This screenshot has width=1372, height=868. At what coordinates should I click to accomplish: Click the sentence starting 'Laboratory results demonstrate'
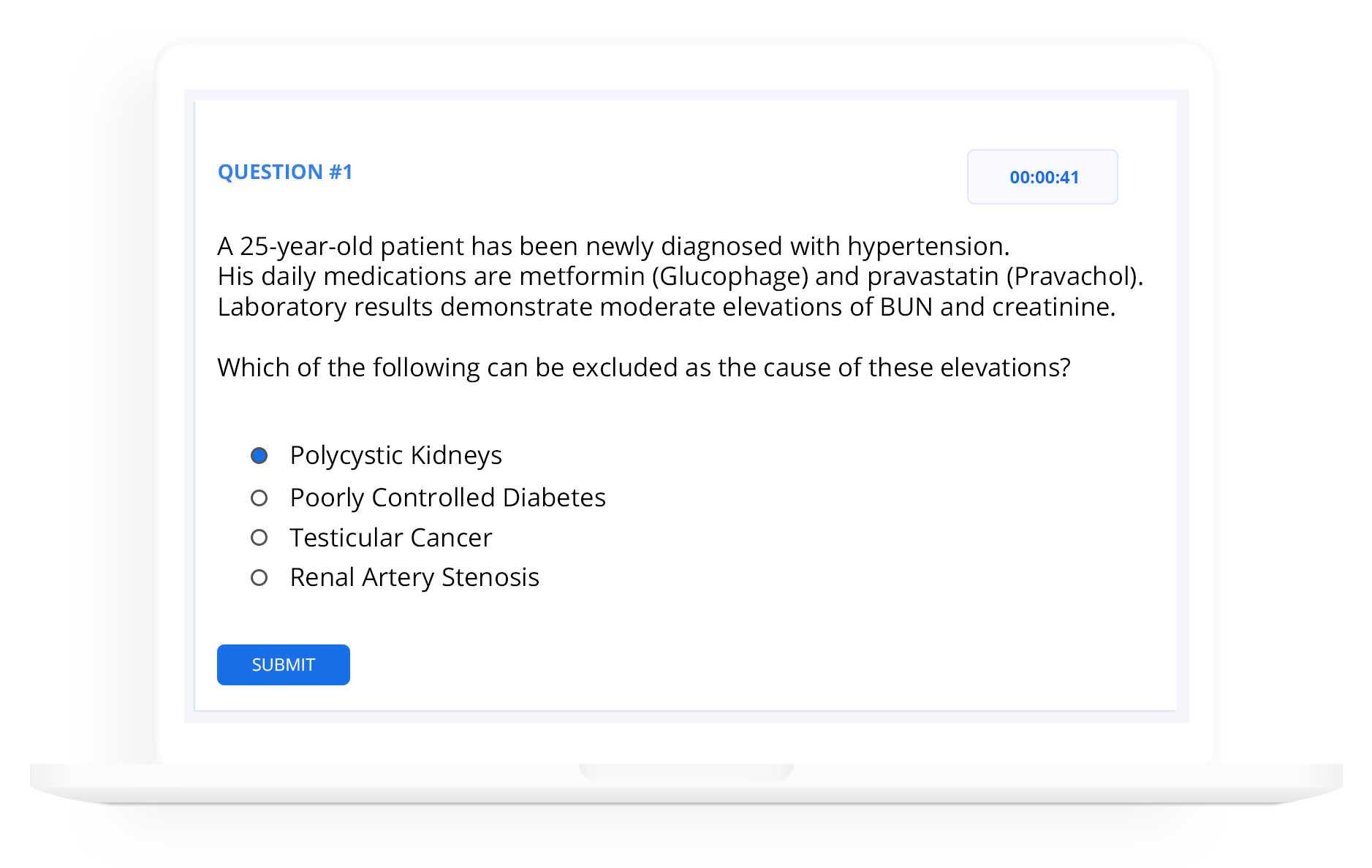[667, 307]
